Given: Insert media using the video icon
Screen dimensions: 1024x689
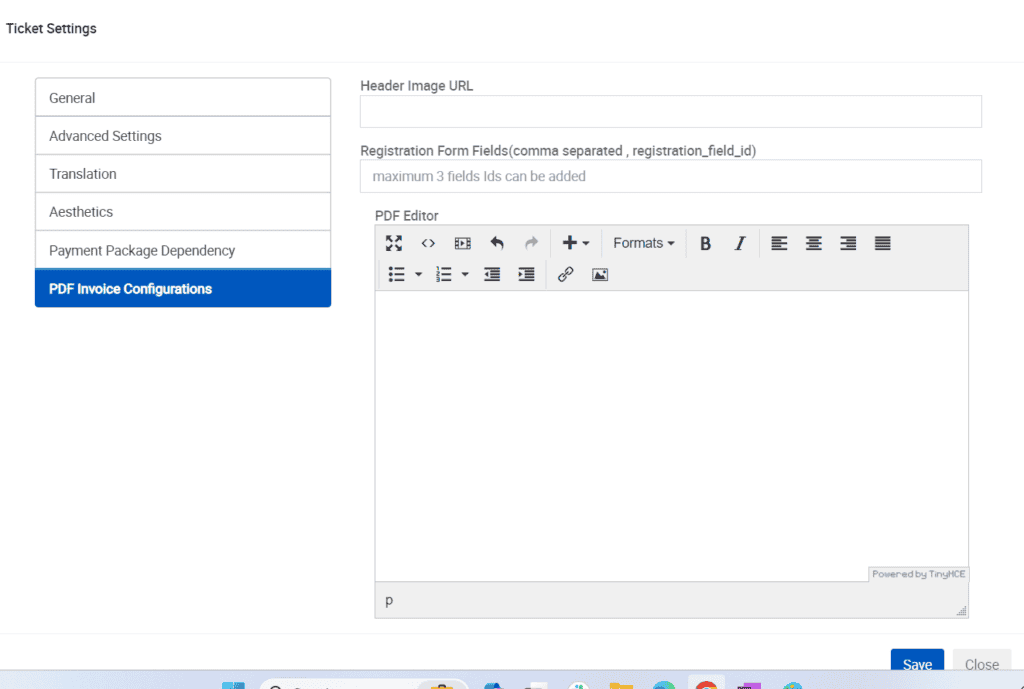Looking at the screenshot, I should (x=462, y=244).
